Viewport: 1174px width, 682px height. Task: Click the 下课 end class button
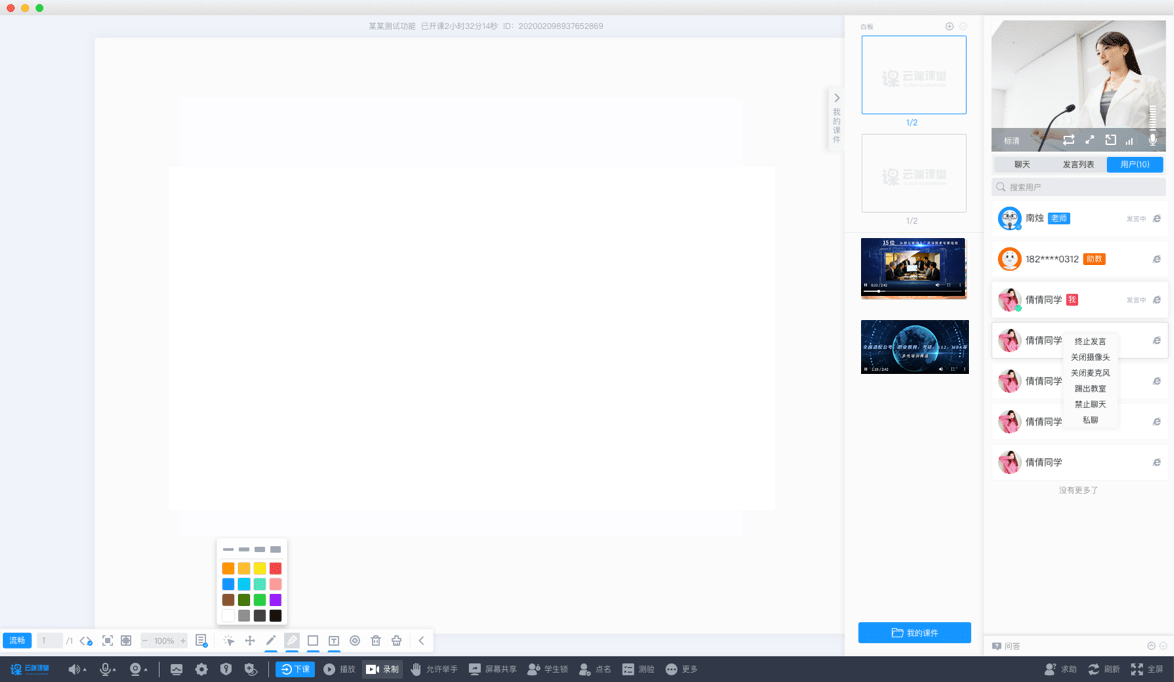295,669
